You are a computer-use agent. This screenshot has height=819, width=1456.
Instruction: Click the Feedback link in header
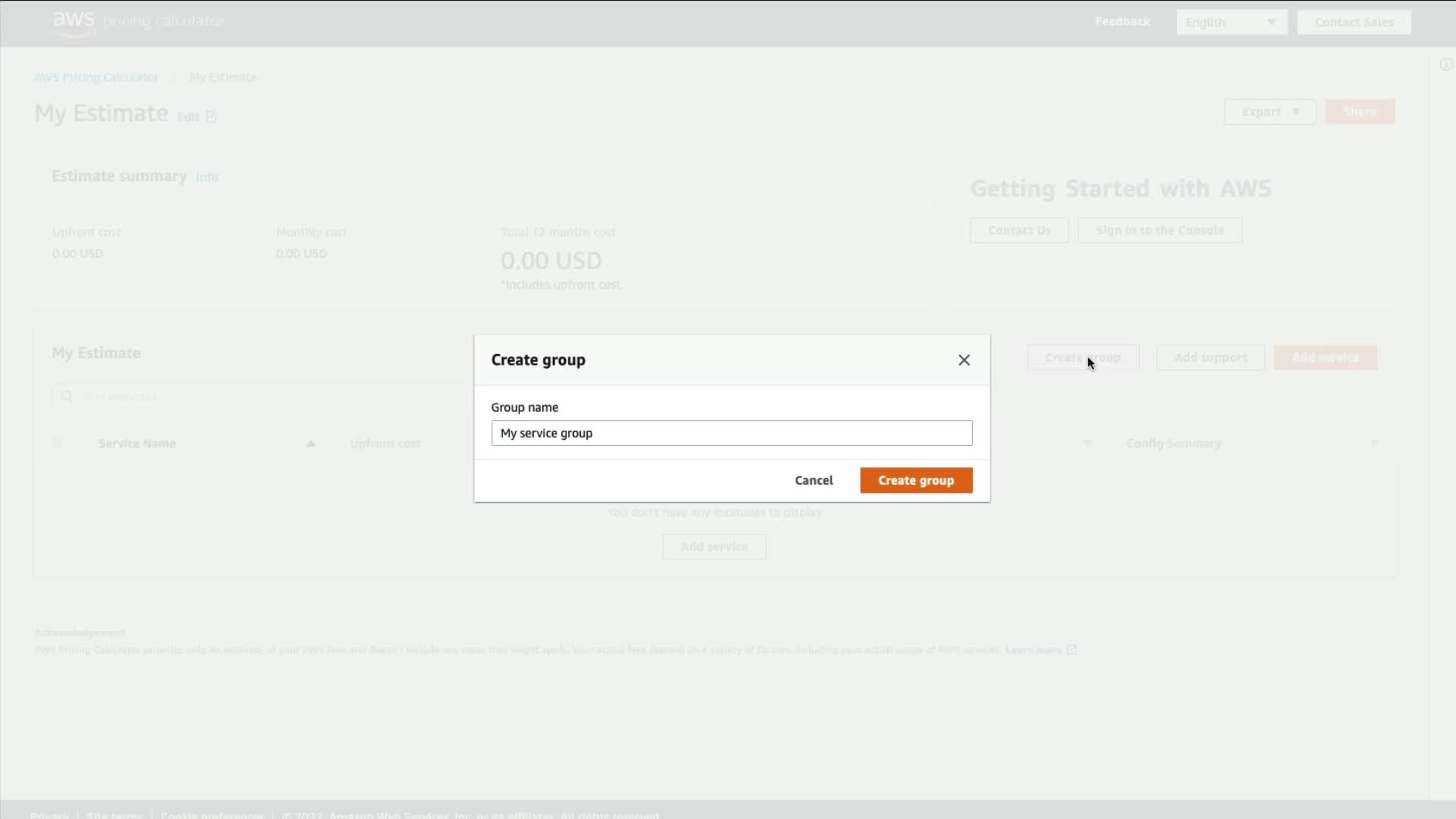click(1122, 21)
